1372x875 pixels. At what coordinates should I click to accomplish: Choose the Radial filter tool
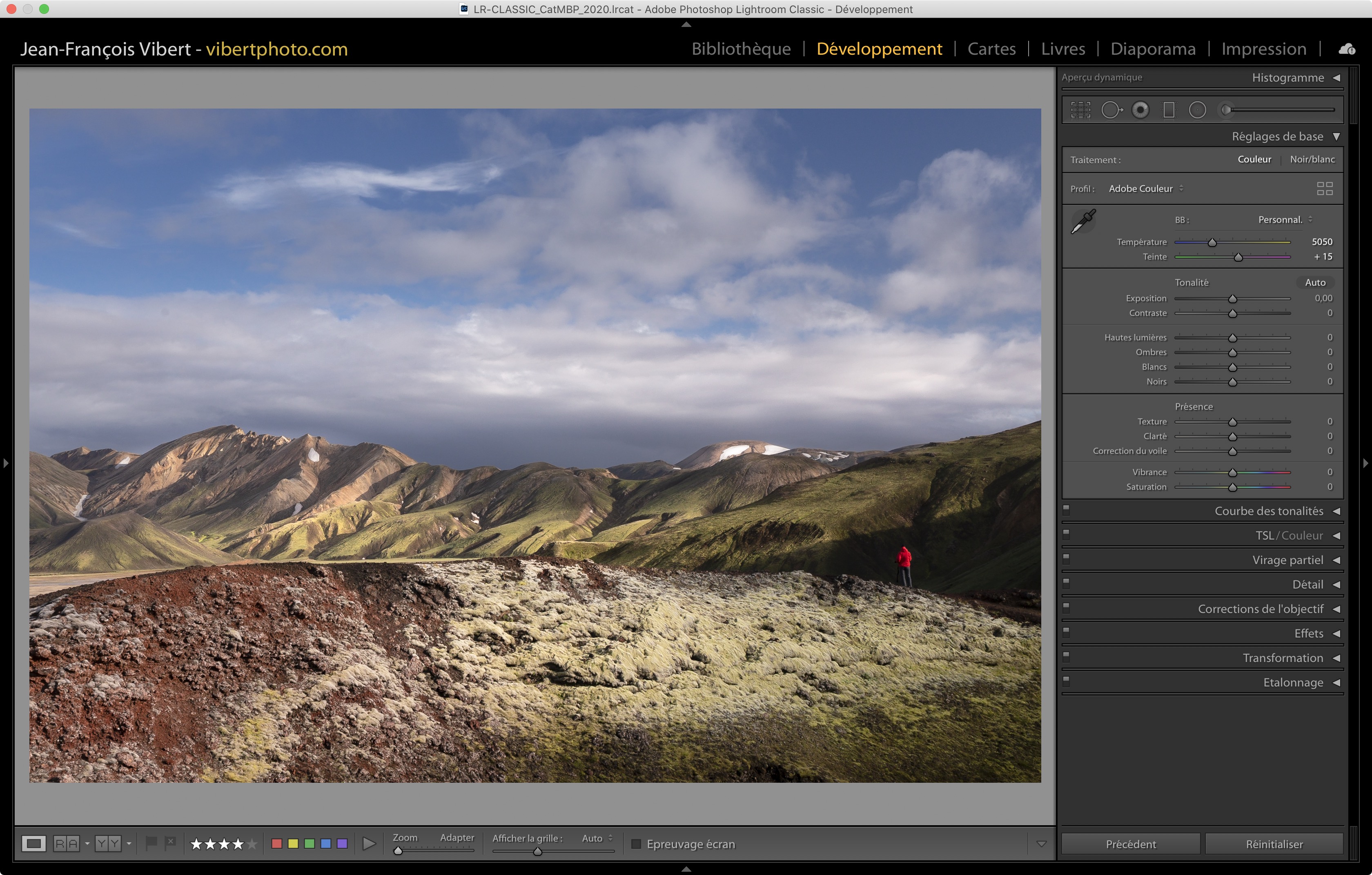pos(1197,110)
